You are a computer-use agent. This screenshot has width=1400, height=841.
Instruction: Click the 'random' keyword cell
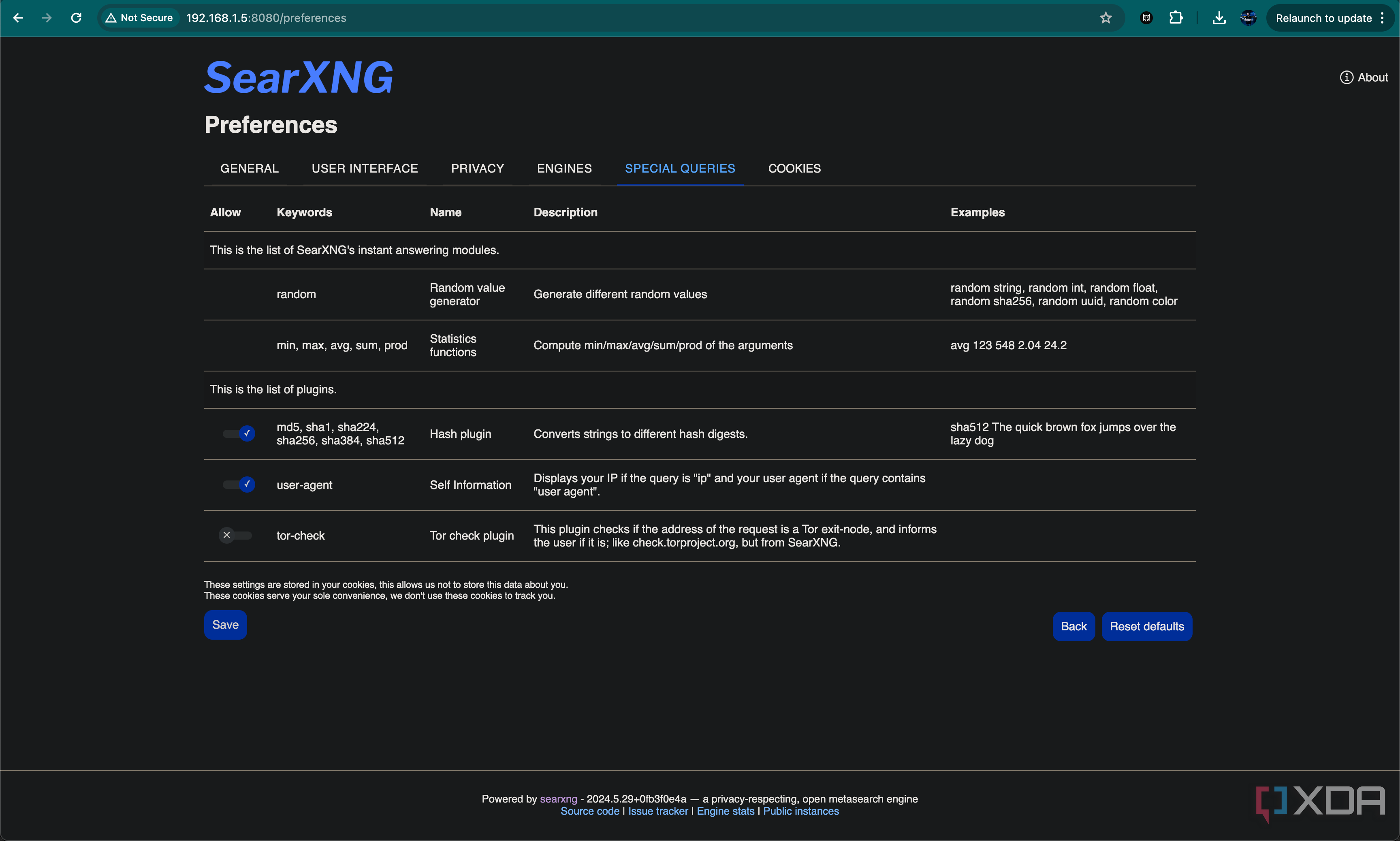tap(296, 294)
